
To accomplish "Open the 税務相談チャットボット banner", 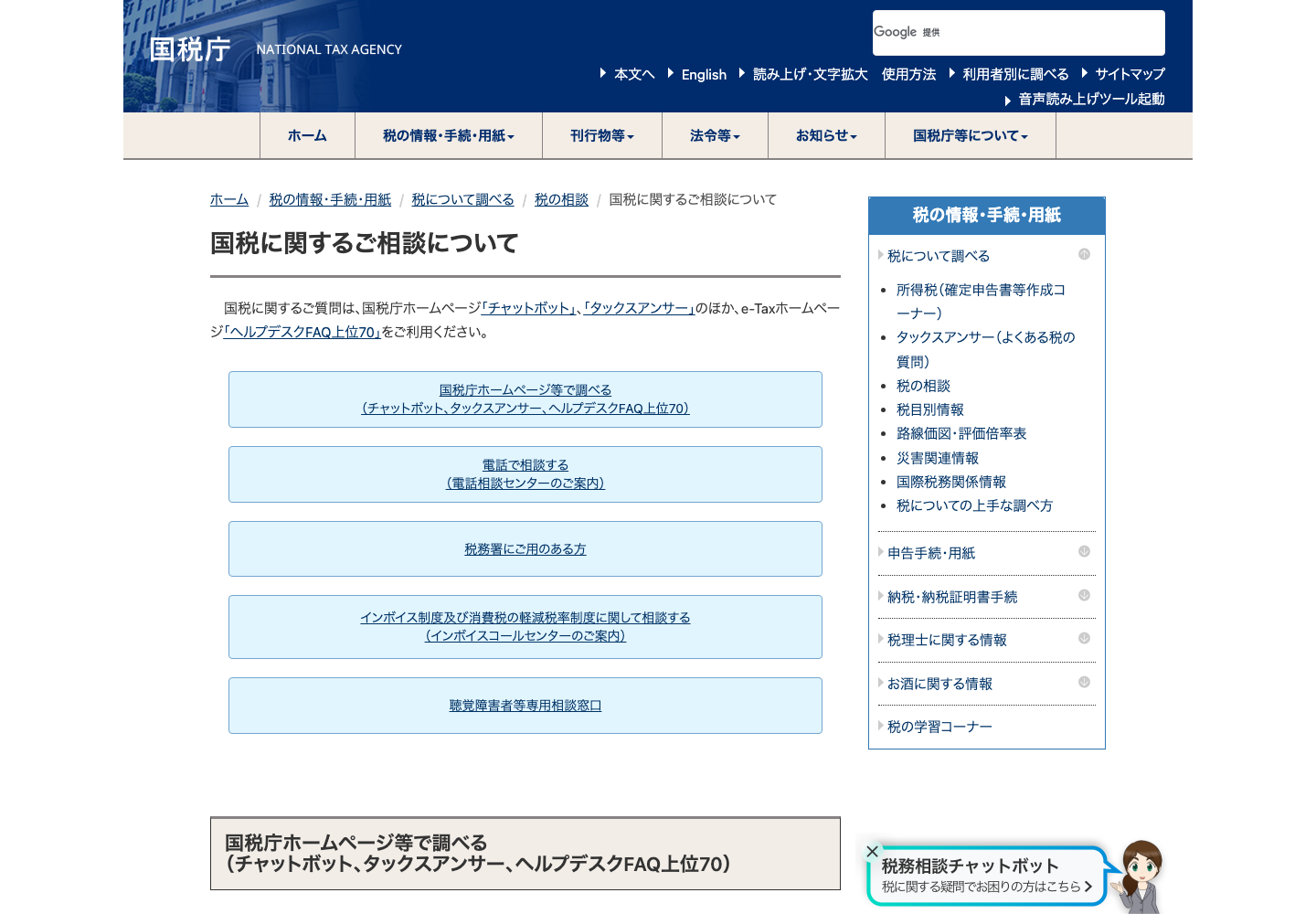I will (986, 875).
